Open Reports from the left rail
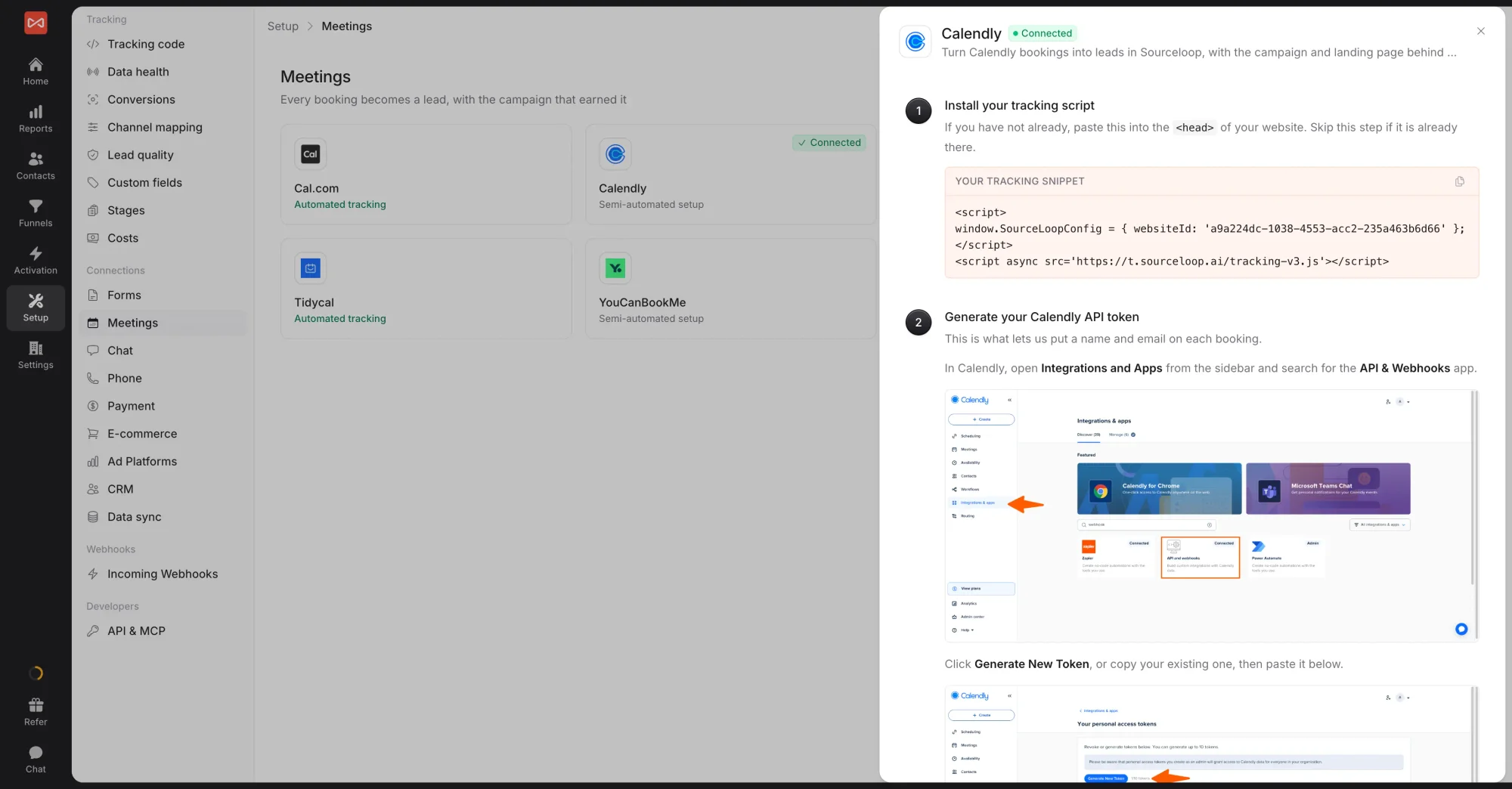 [36, 119]
